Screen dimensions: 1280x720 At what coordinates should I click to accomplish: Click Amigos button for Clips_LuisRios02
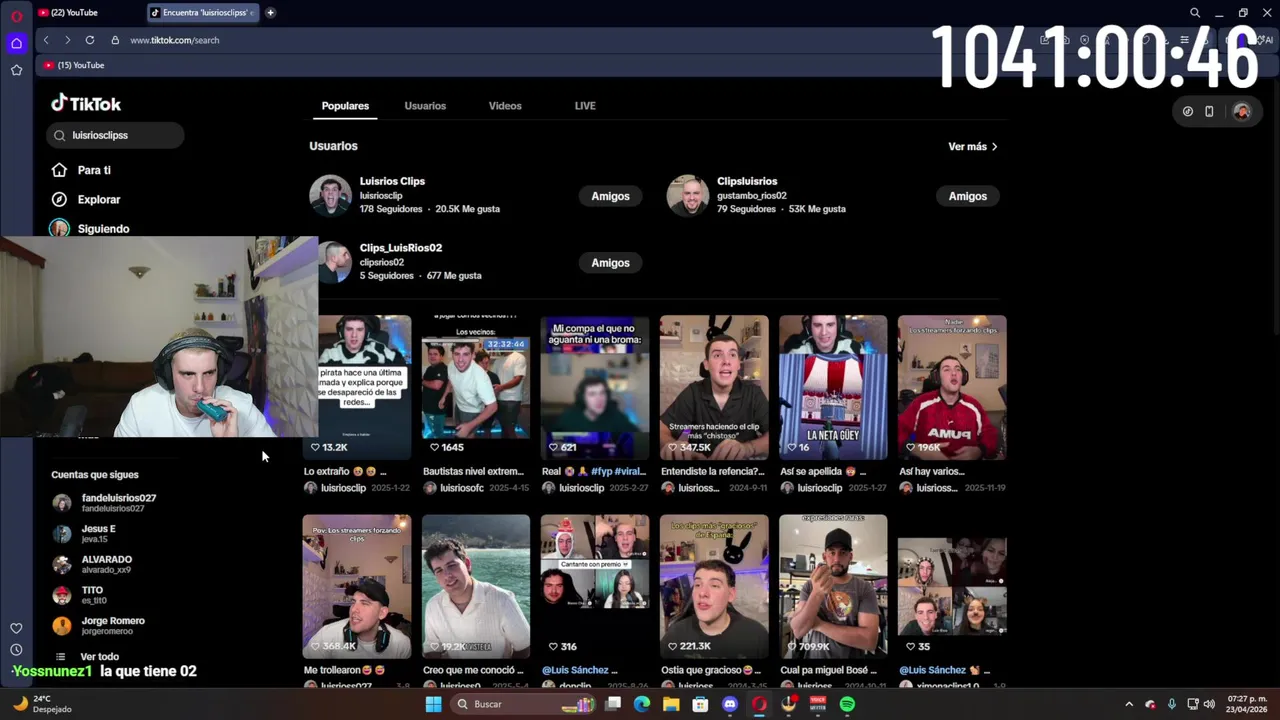point(610,263)
